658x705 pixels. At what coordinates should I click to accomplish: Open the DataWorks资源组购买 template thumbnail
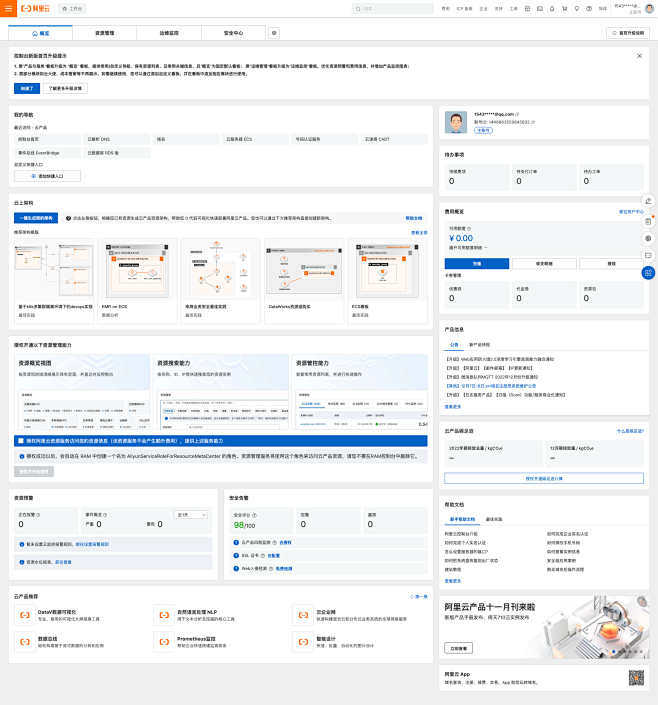(x=304, y=272)
